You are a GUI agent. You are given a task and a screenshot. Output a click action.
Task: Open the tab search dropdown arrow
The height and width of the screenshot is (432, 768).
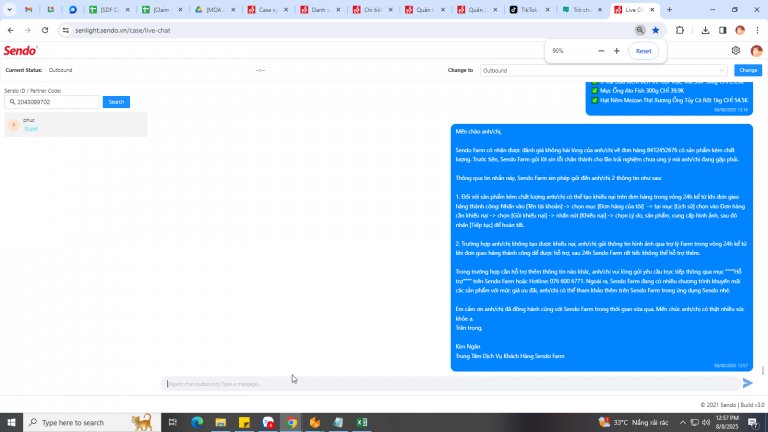coord(9,10)
